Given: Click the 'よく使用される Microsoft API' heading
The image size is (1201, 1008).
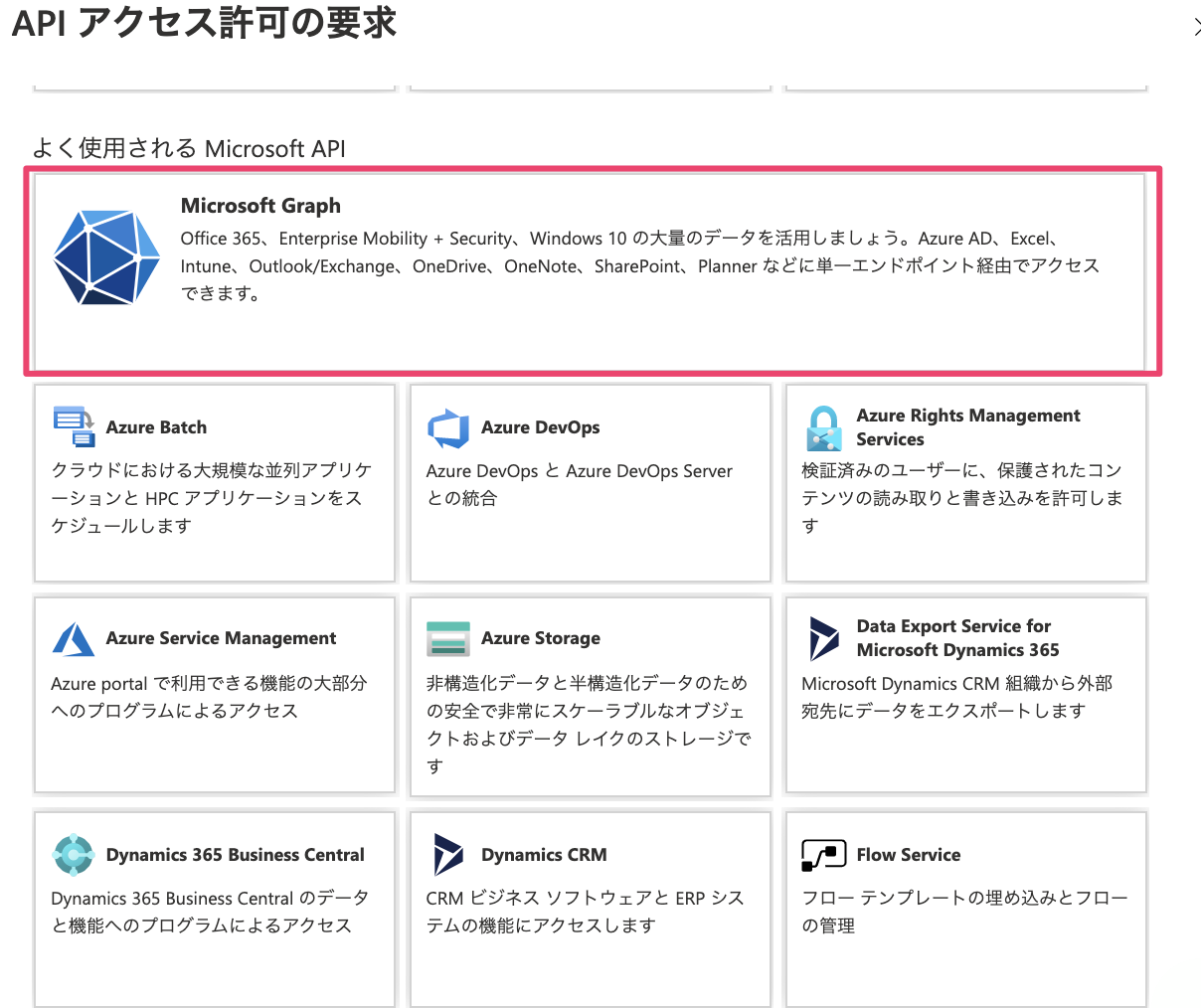Looking at the screenshot, I should click(189, 149).
